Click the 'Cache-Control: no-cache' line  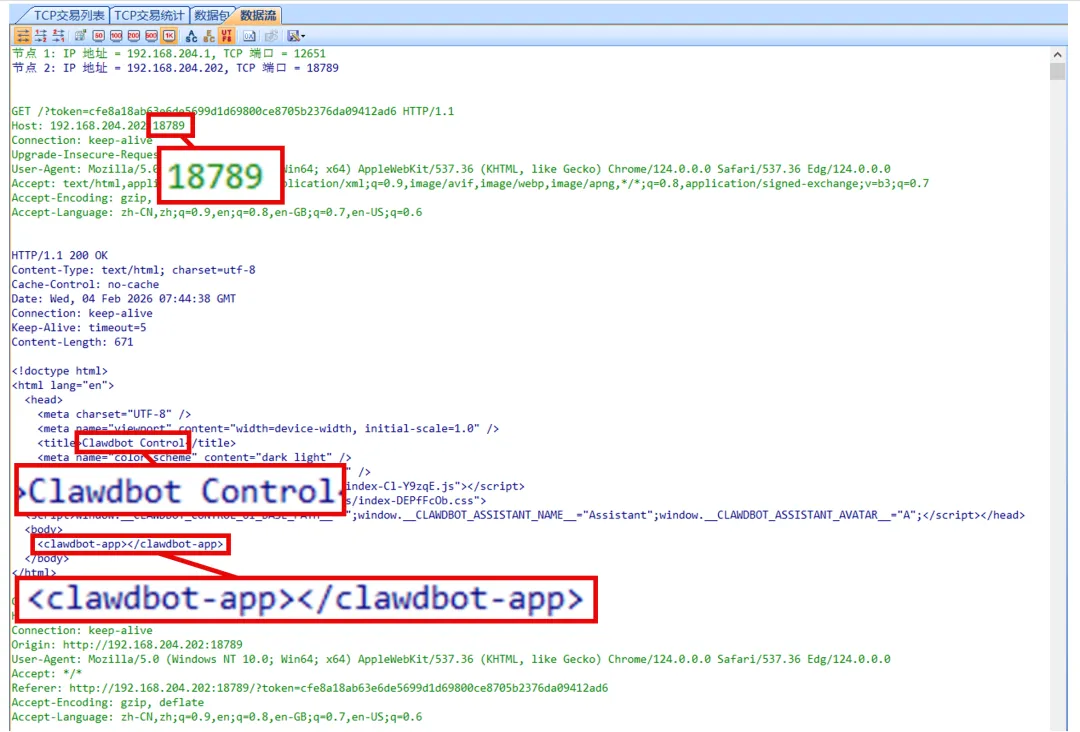[x=85, y=284]
